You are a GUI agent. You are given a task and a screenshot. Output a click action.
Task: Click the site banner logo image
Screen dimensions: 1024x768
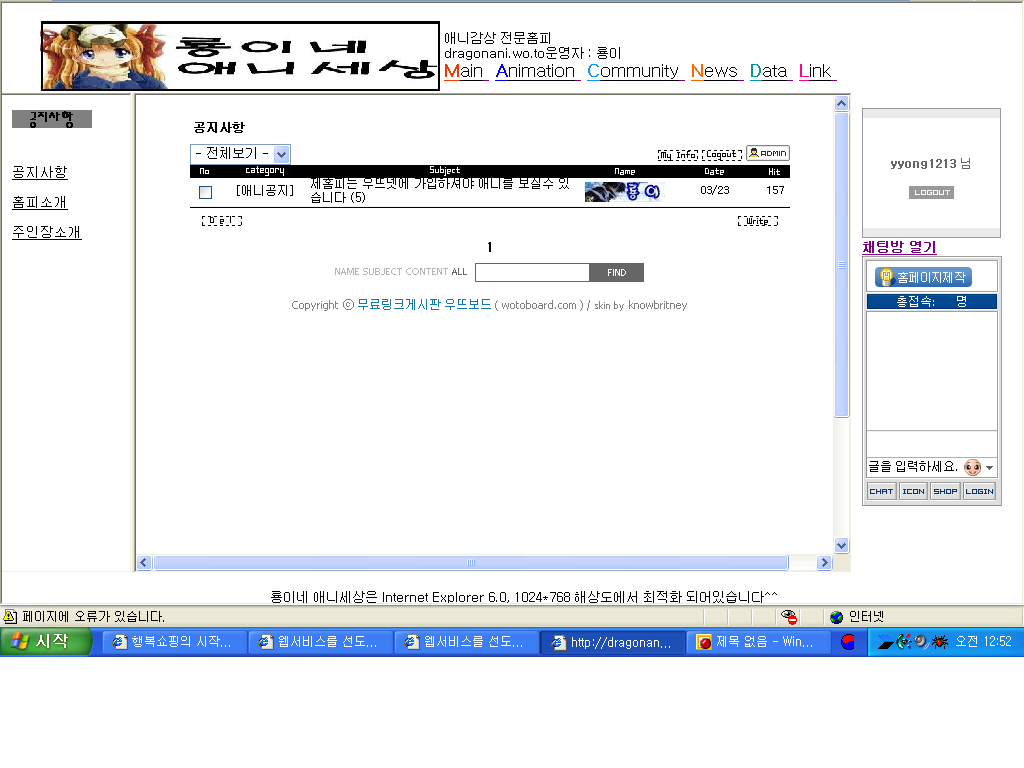(240, 56)
